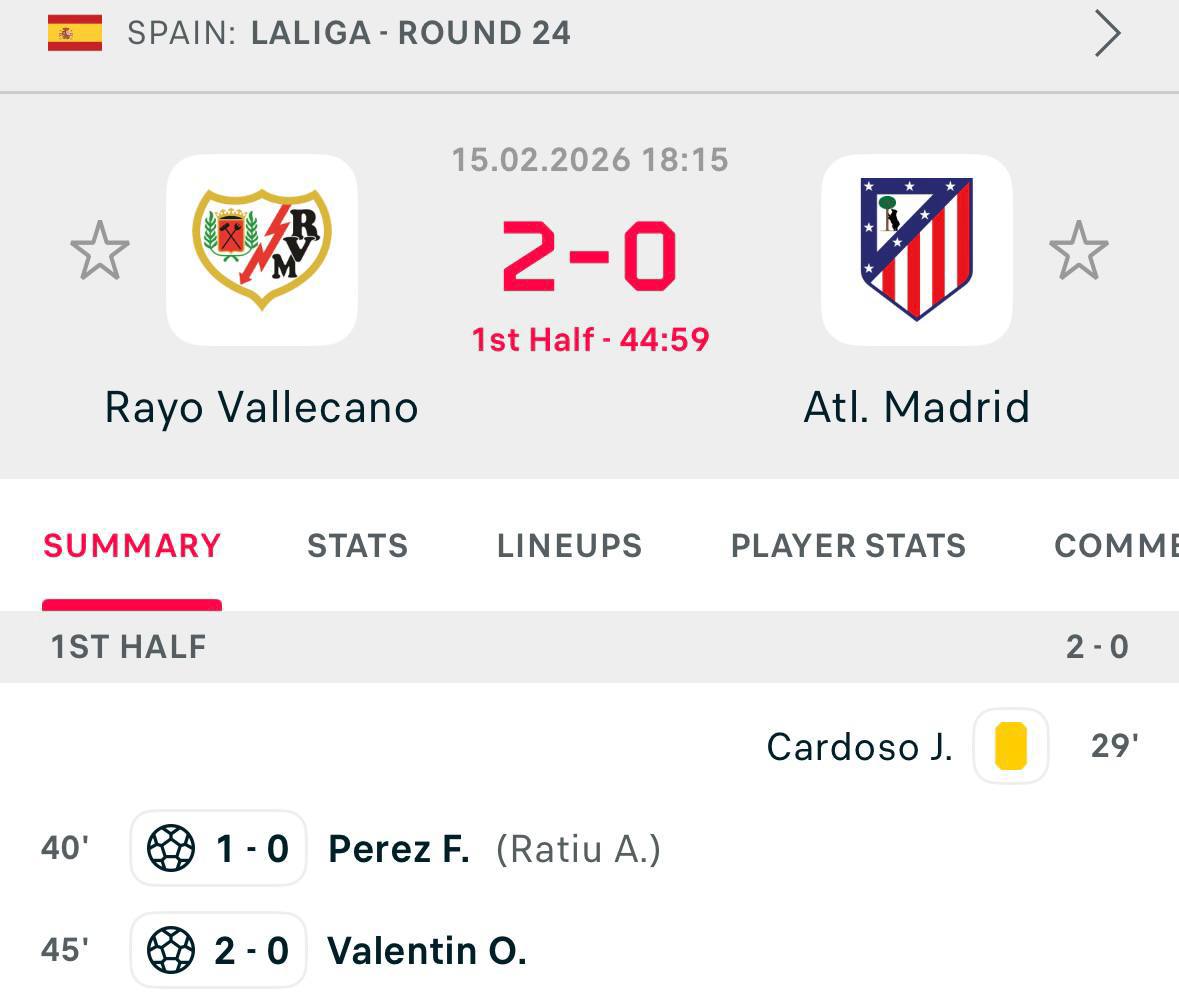Open the Player Stats tab
The image size is (1179, 1002).
pyautogui.click(x=848, y=546)
